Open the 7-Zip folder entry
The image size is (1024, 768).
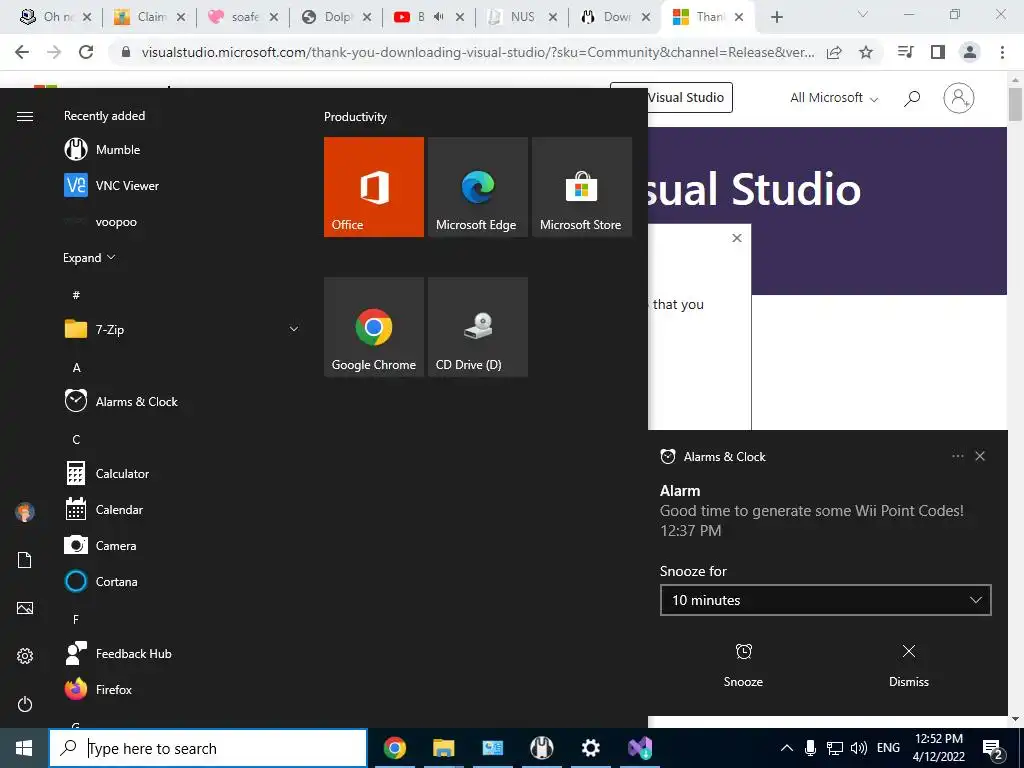click(x=182, y=329)
